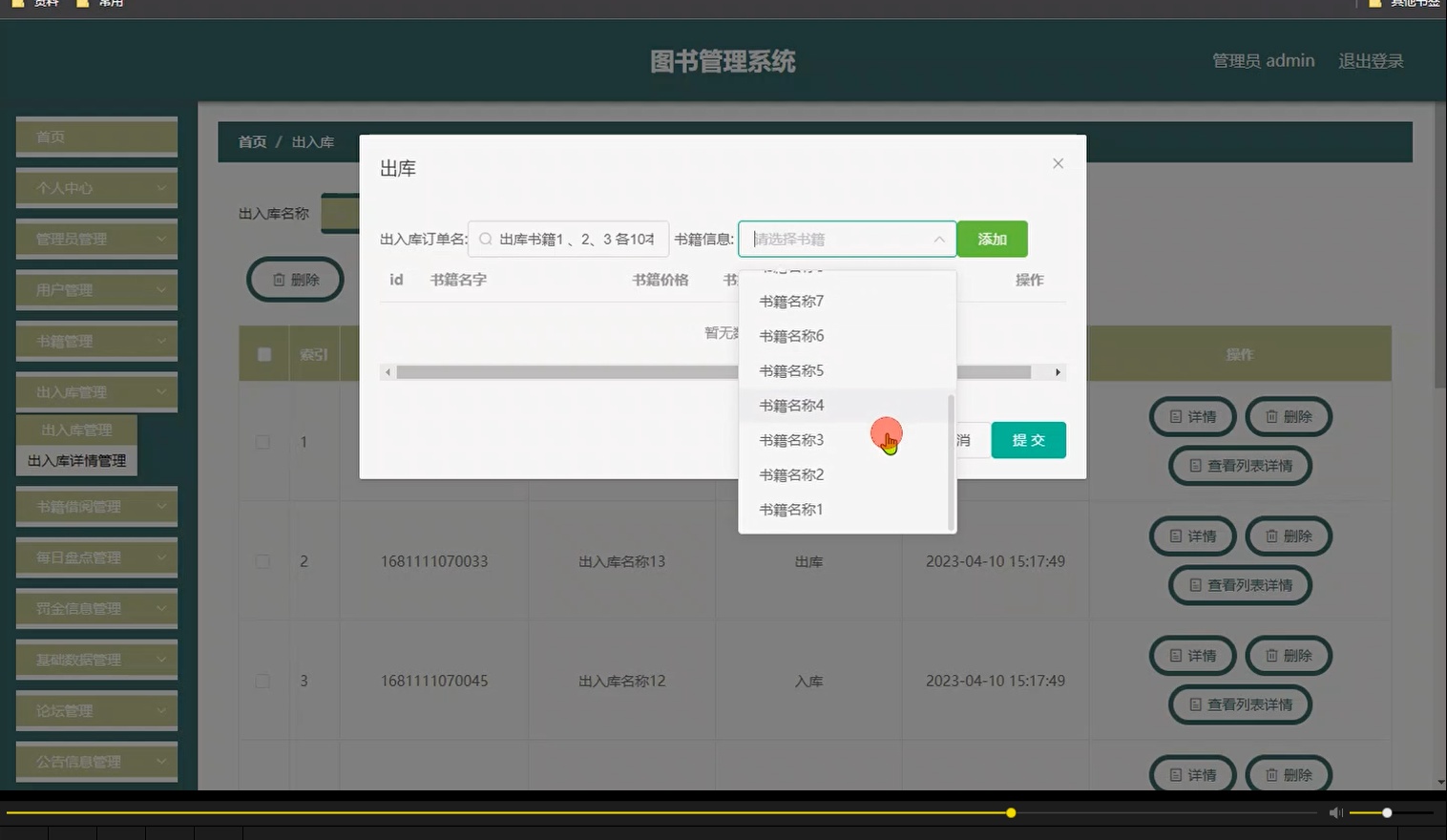Submit the dialog with 提交 button
Image resolution: width=1447 pixels, height=840 pixels.
[1028, 440]
